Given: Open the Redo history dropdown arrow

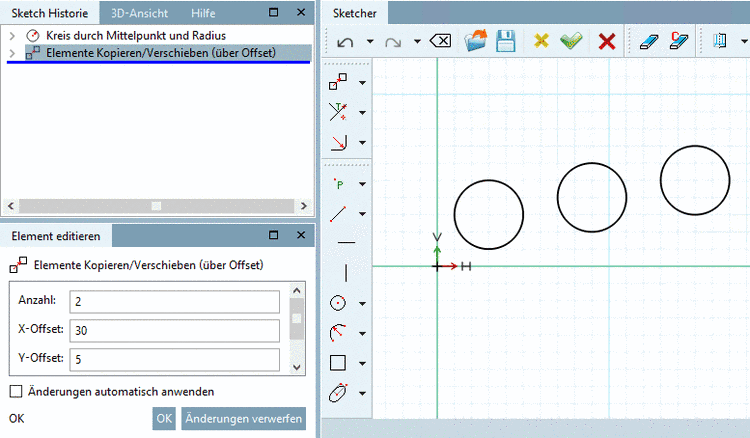Looking at the screenshot, I should pos(417,42).
